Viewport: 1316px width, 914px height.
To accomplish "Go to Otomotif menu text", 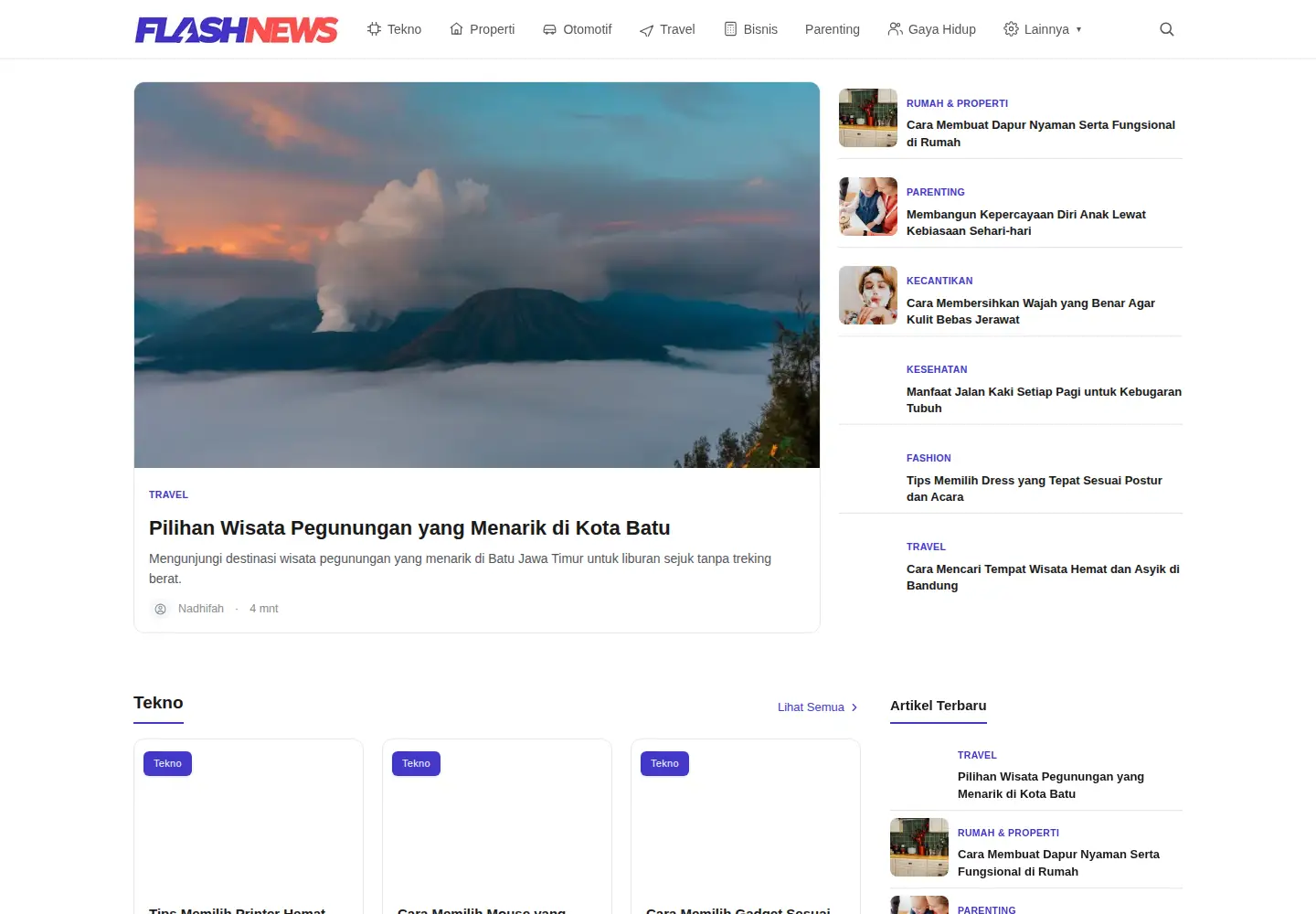I will pos(588,29).
